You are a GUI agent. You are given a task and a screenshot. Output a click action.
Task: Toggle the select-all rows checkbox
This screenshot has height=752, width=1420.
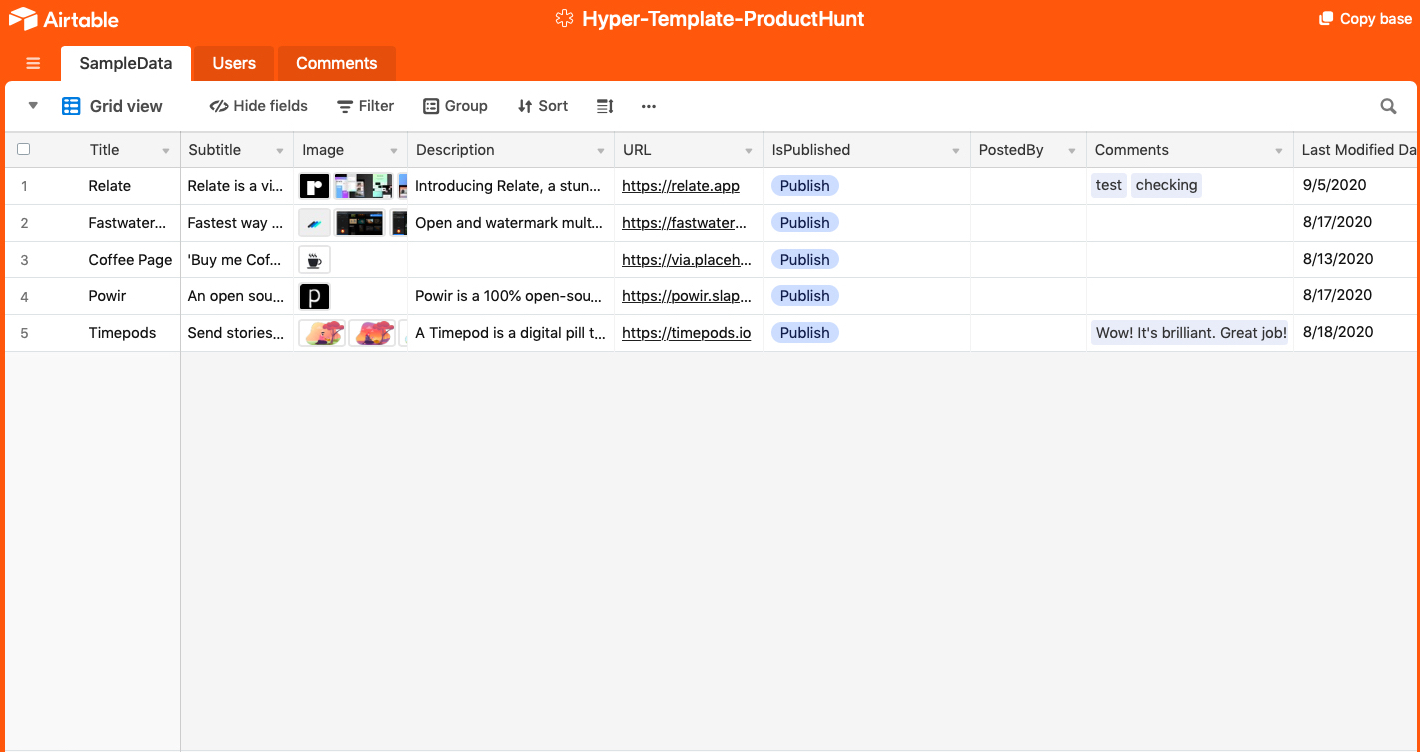[x=24, y=149]
